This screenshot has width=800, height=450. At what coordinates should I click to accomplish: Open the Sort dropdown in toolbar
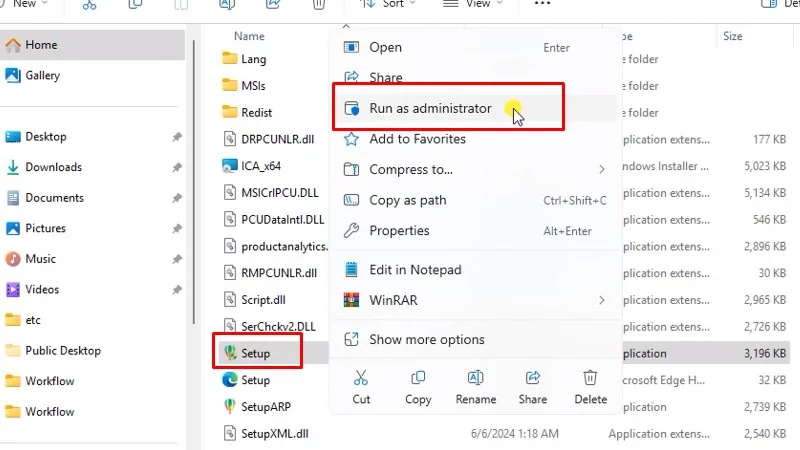(x=394, y=4)
